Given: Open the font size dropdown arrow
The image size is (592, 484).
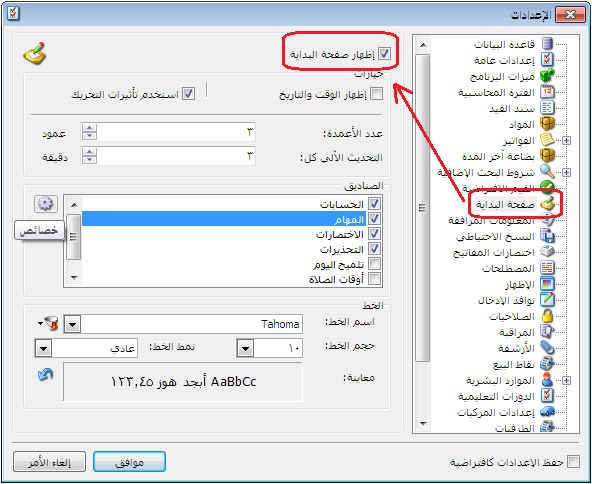Looking at the screenshot, I should click(x=245, y=348).
